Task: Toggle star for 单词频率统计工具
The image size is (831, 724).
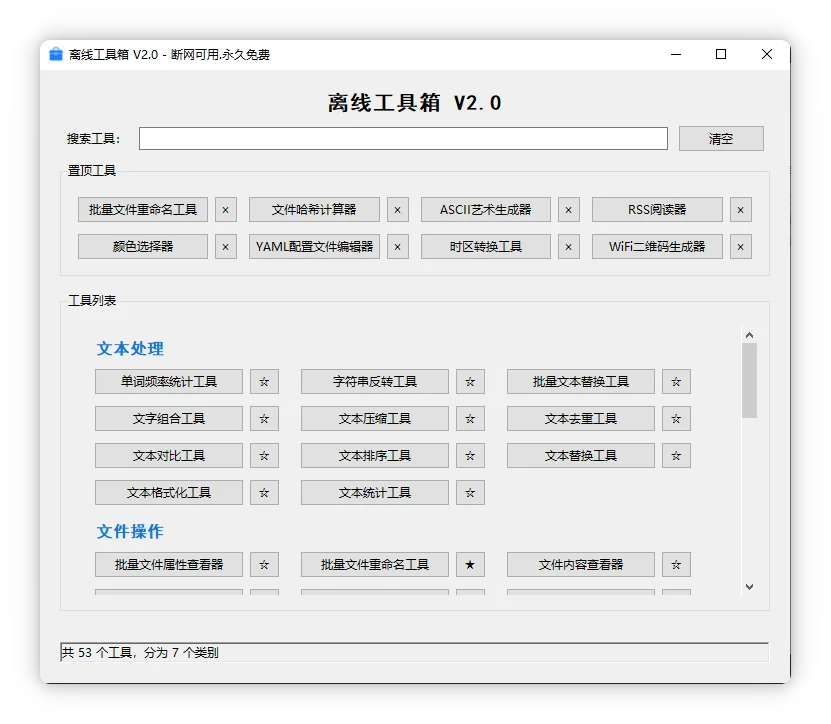Action: click(x=264, y=382)
